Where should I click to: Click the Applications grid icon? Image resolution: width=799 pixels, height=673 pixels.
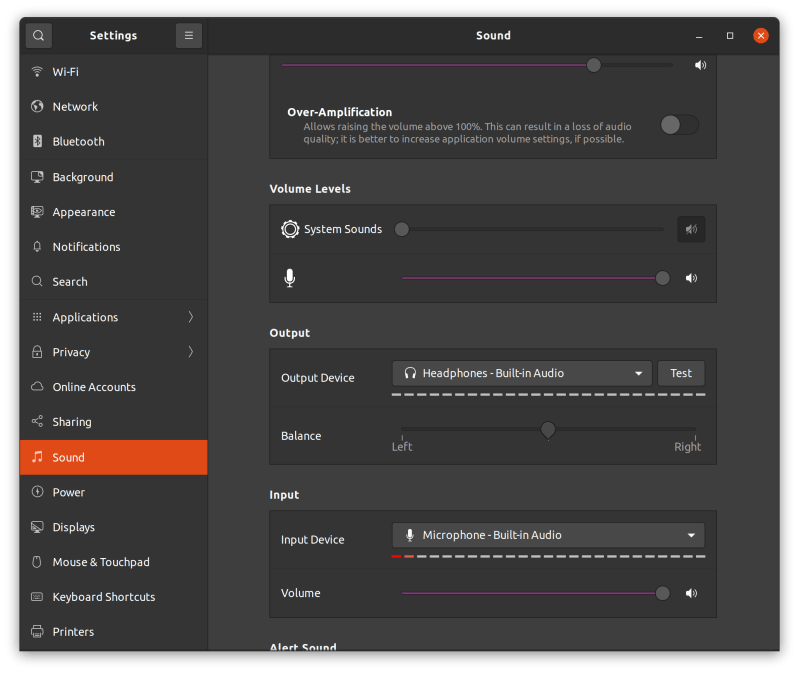click(x=37, y=317)
